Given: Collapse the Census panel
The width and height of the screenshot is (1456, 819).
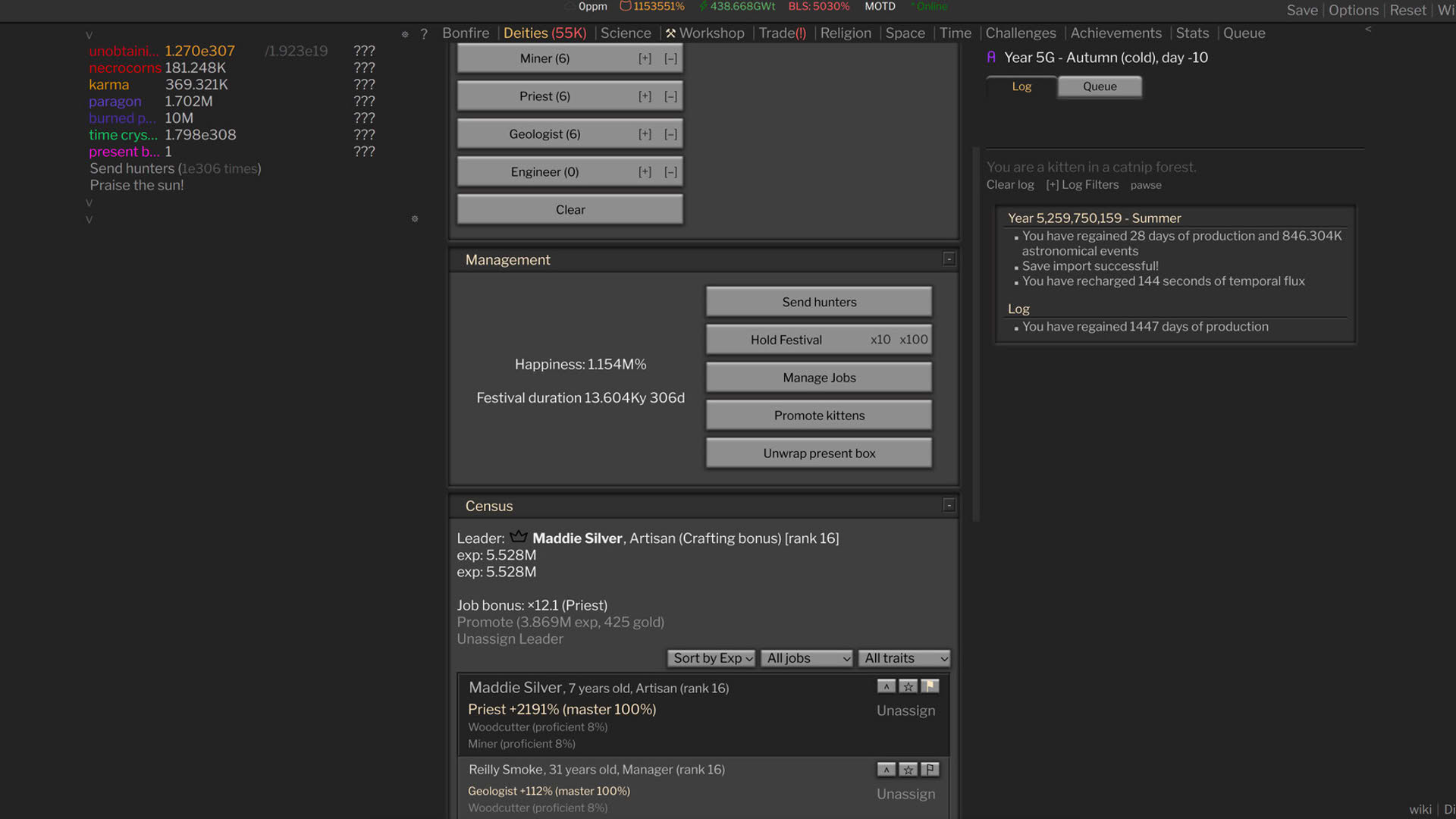Looking at the screenshot, I should 949,505.
